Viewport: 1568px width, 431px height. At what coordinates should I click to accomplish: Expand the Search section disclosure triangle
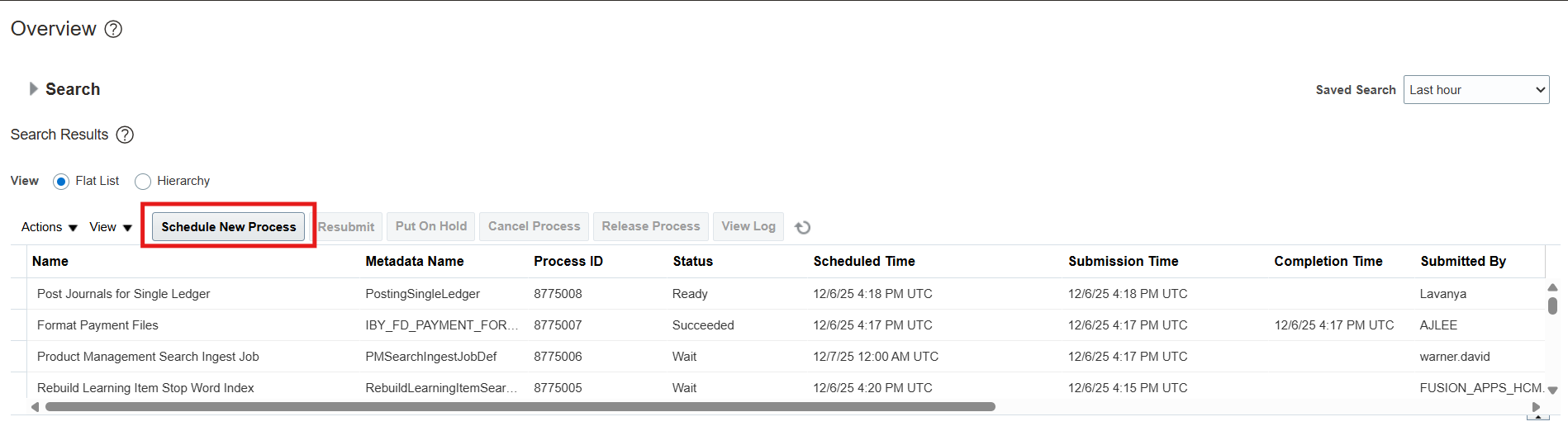pos(33,88)
